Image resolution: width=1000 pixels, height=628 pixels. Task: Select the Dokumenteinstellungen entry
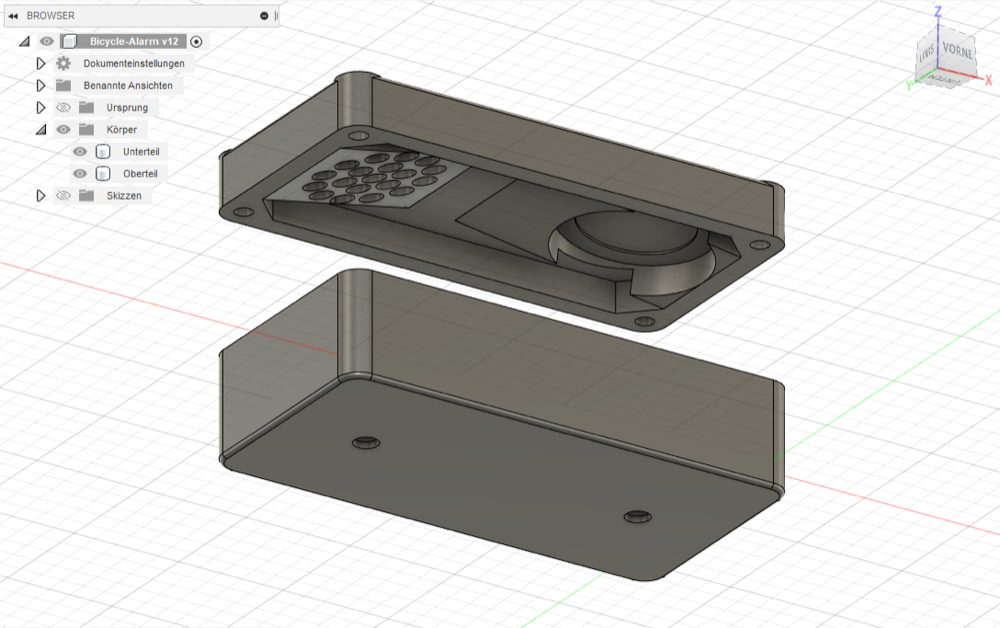coord(134,64)
